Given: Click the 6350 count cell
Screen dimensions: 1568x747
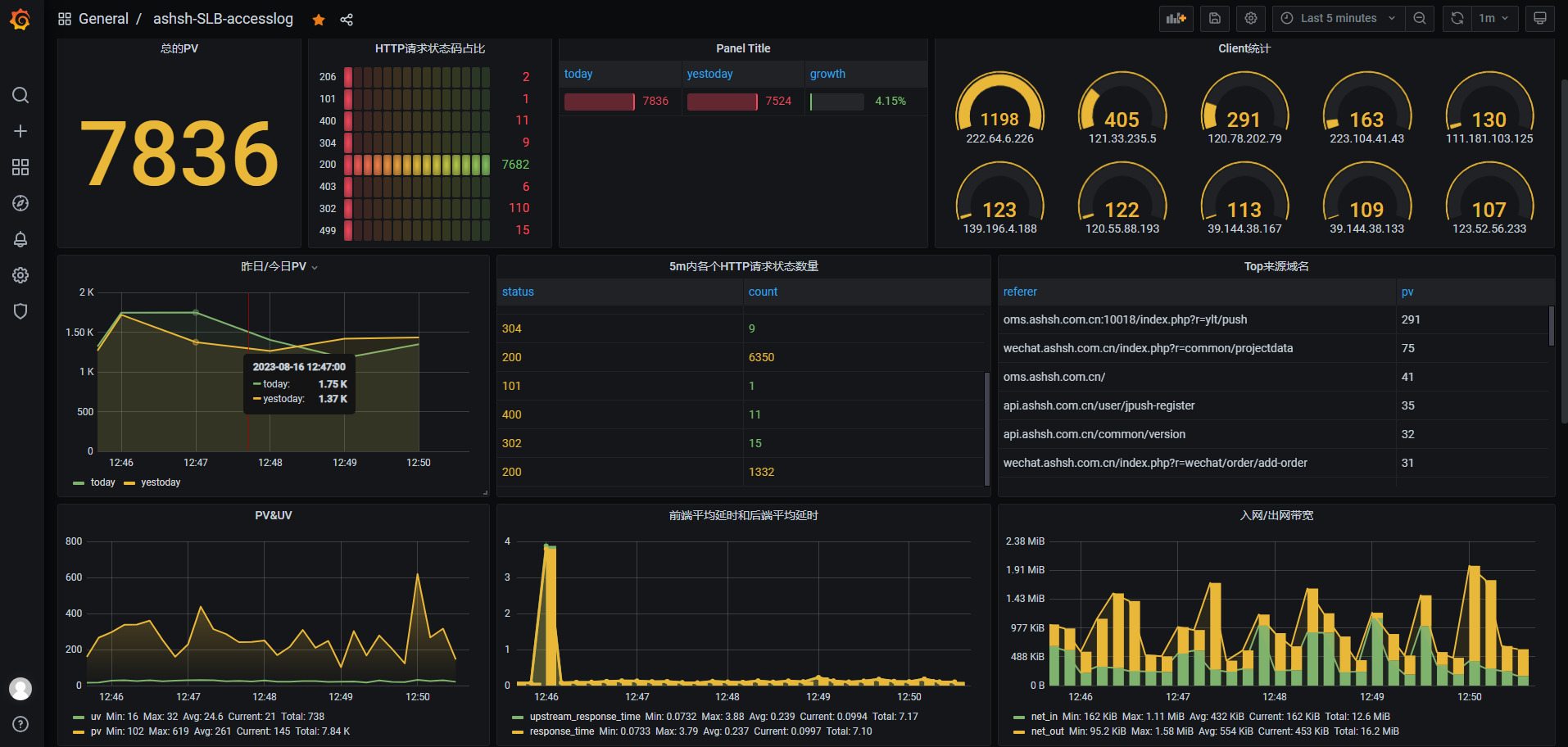Looking at the screenshot, I should pos(863,357).
